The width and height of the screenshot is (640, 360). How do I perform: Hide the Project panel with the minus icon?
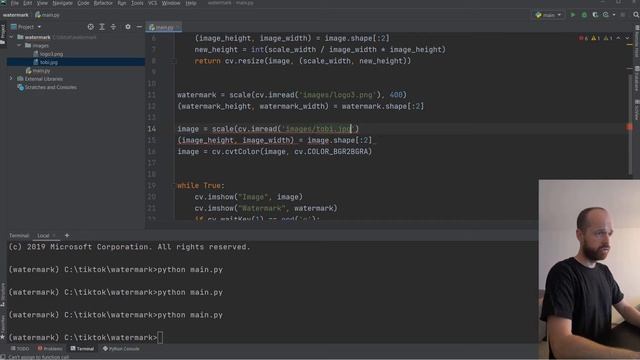[139, 27]
